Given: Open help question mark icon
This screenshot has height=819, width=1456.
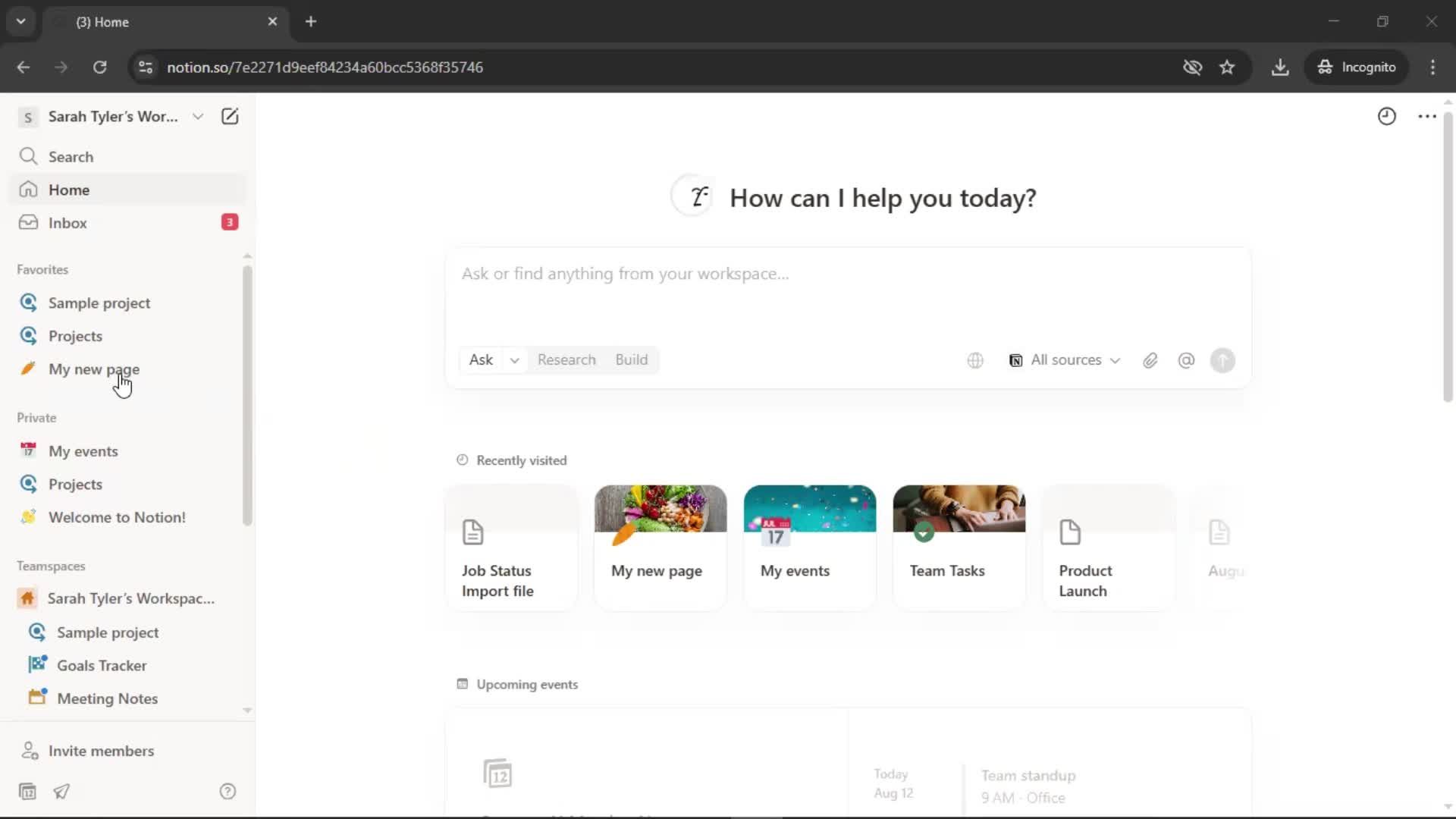Looking at the screenshot, I should 227,792.
